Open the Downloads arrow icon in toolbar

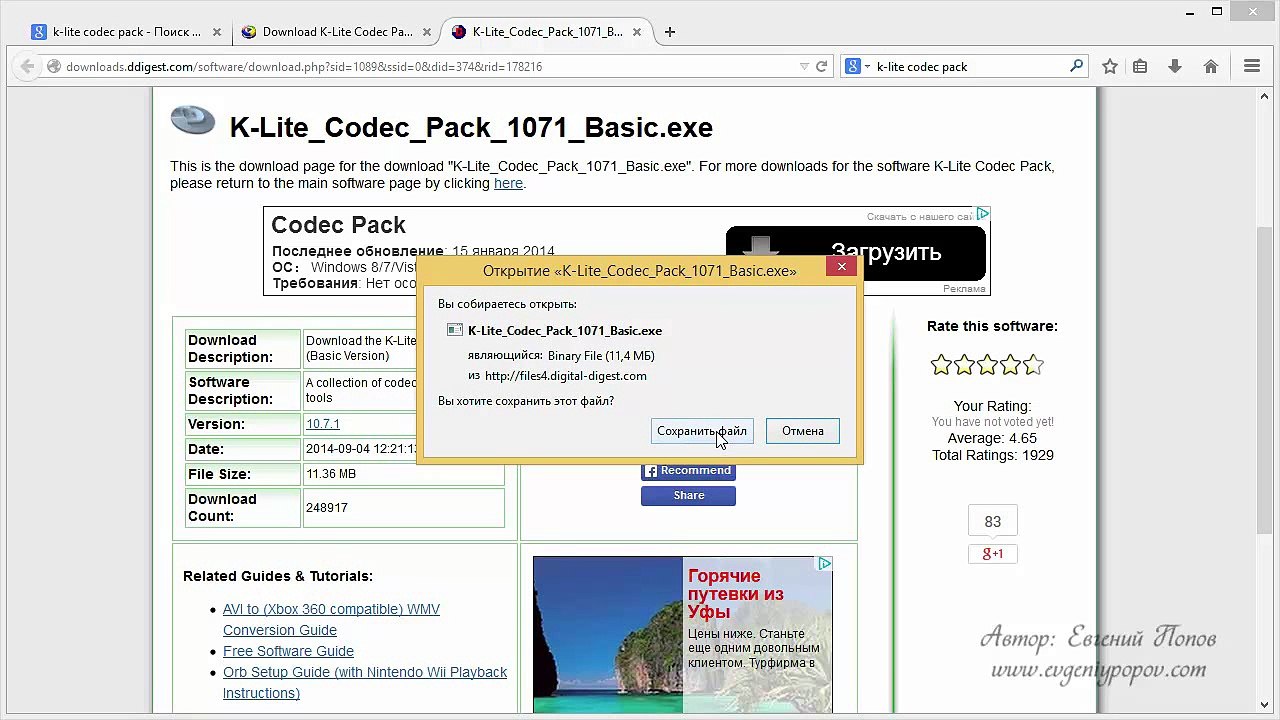(x=1175, y=67)
